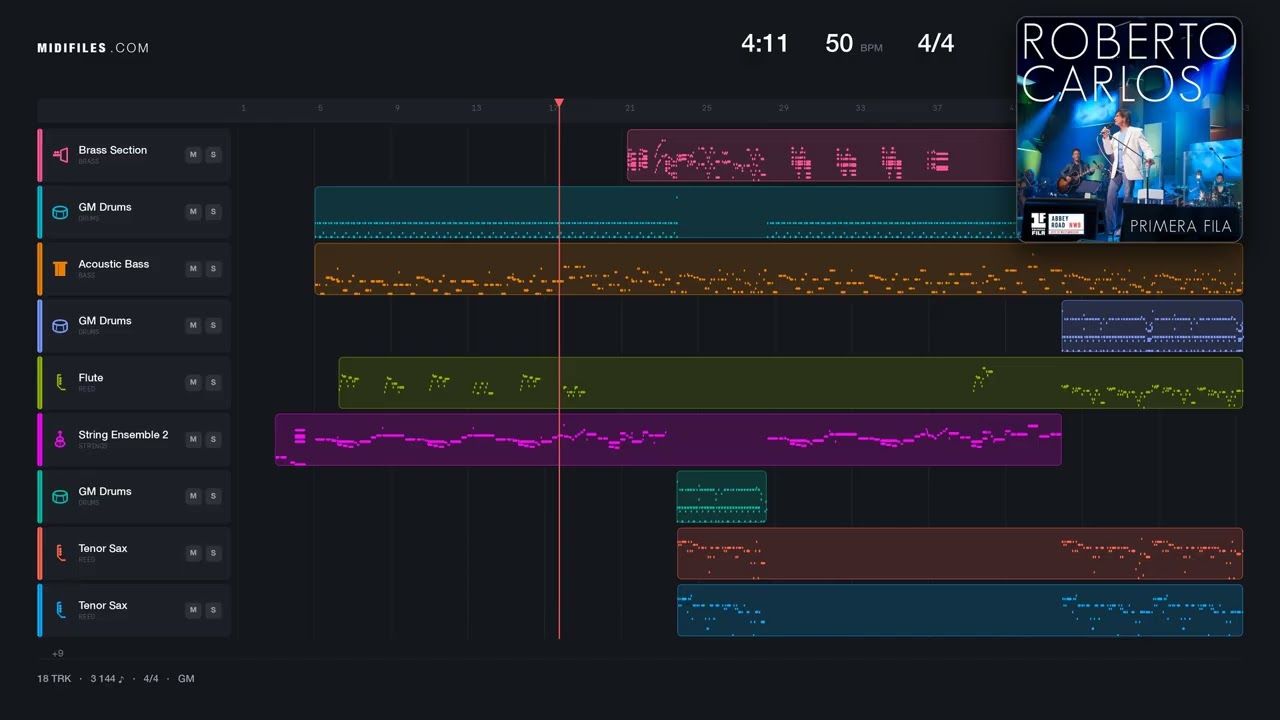Select the magenta String Ensemble 2 clip
This screenshot has width=1280, height=720.
coord(668,440)
